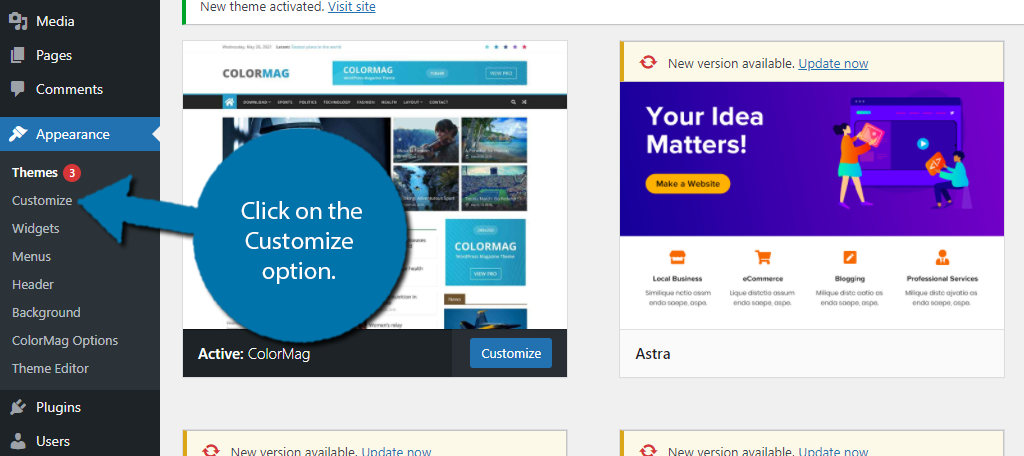This screenshot has width=1024, height=456.
Task: Click the Plugins plug icon
Action: coord(18,407)
